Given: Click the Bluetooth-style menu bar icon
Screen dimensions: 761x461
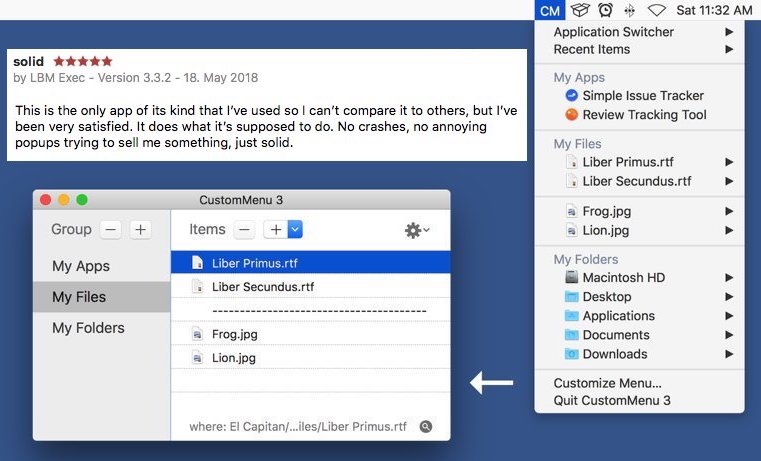Looking at the screenshot, I should [x=629, y=10].
